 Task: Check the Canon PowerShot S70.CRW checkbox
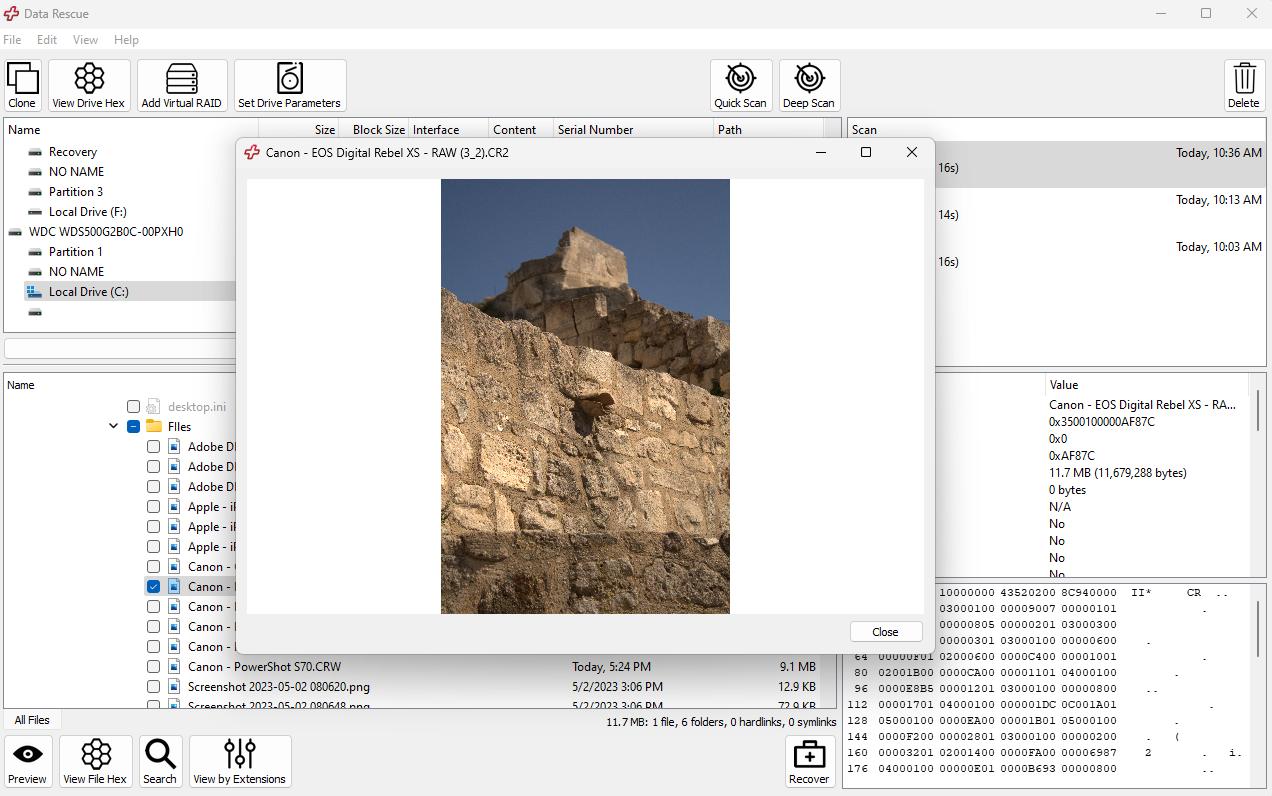(153, 667)
